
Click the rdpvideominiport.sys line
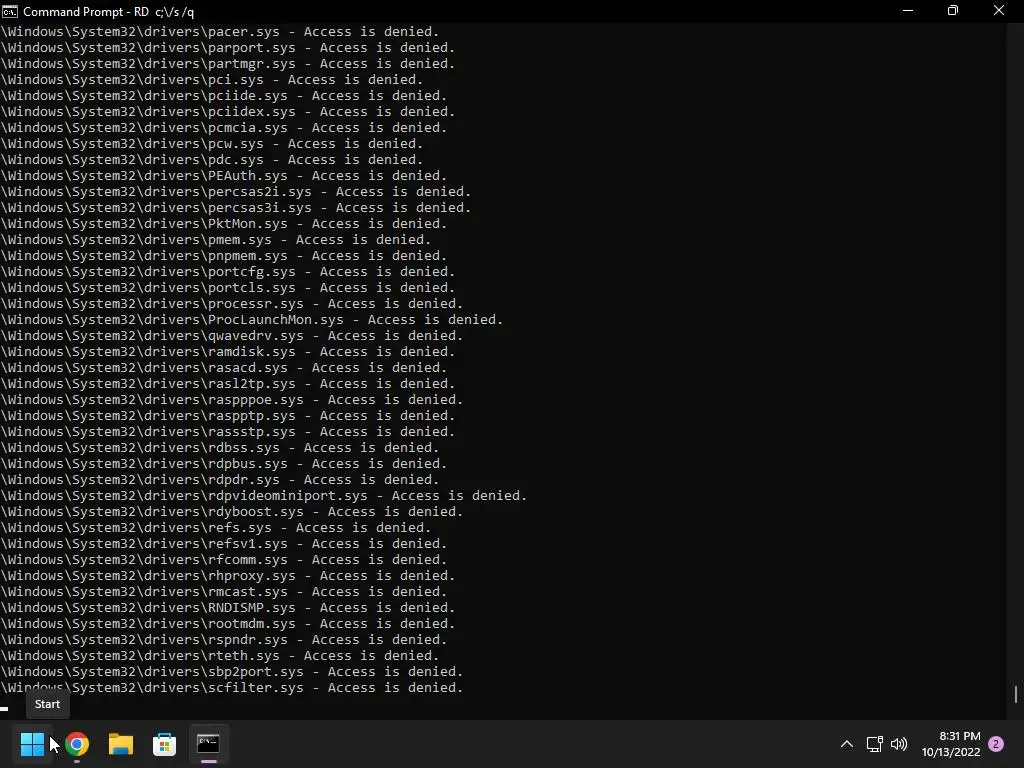[263, 496]
